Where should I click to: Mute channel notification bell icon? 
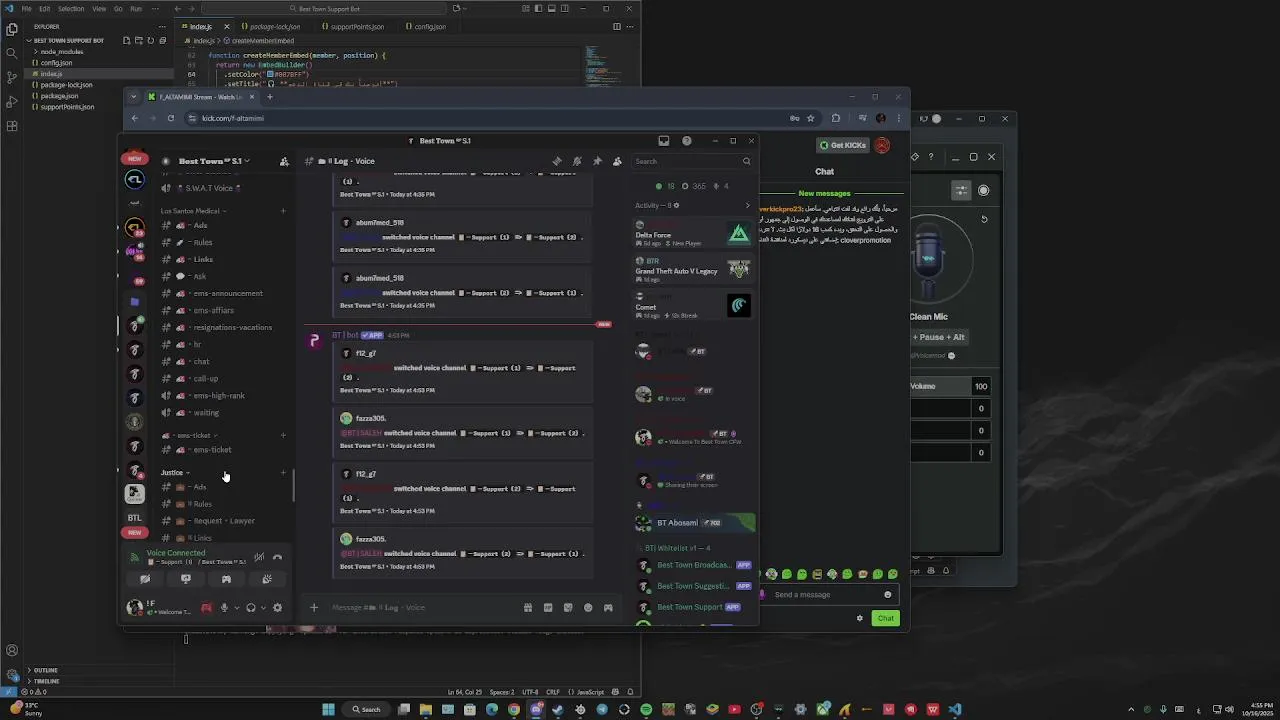(577, 161)
